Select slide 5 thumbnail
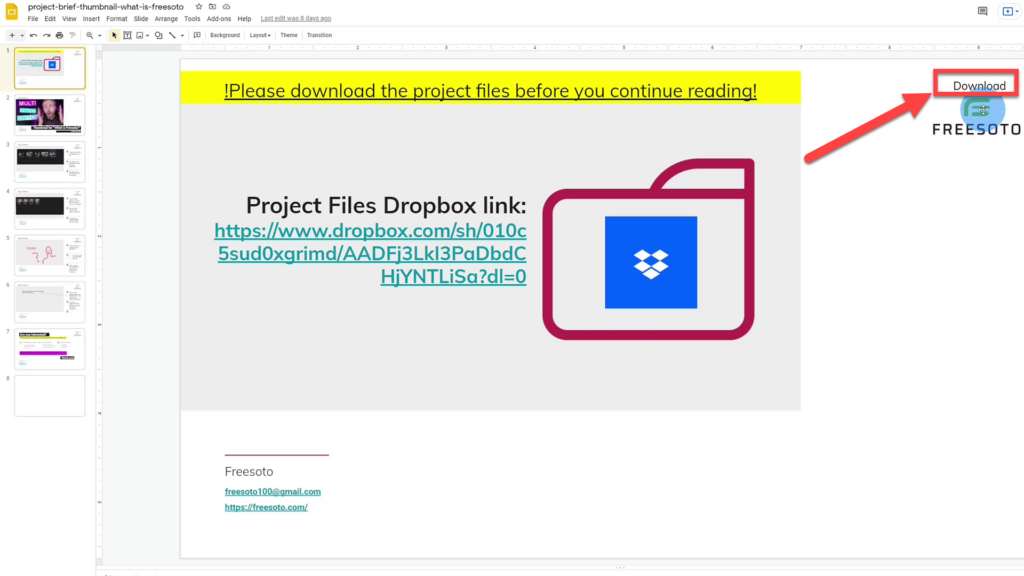Screen dimensions: 1024x576 (50, 255)
